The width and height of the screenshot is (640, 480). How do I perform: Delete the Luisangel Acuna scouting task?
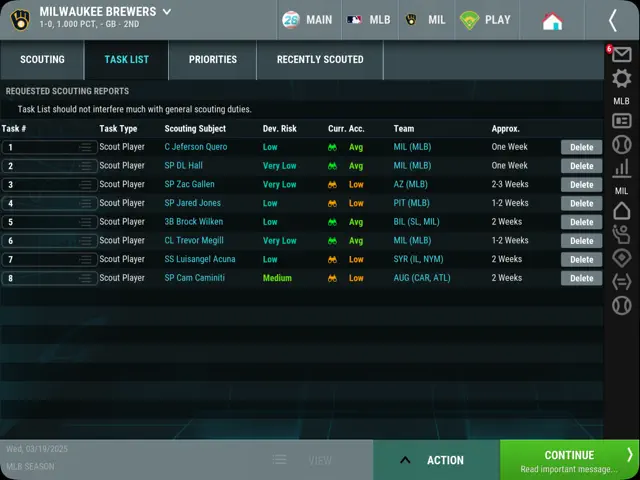581,260
